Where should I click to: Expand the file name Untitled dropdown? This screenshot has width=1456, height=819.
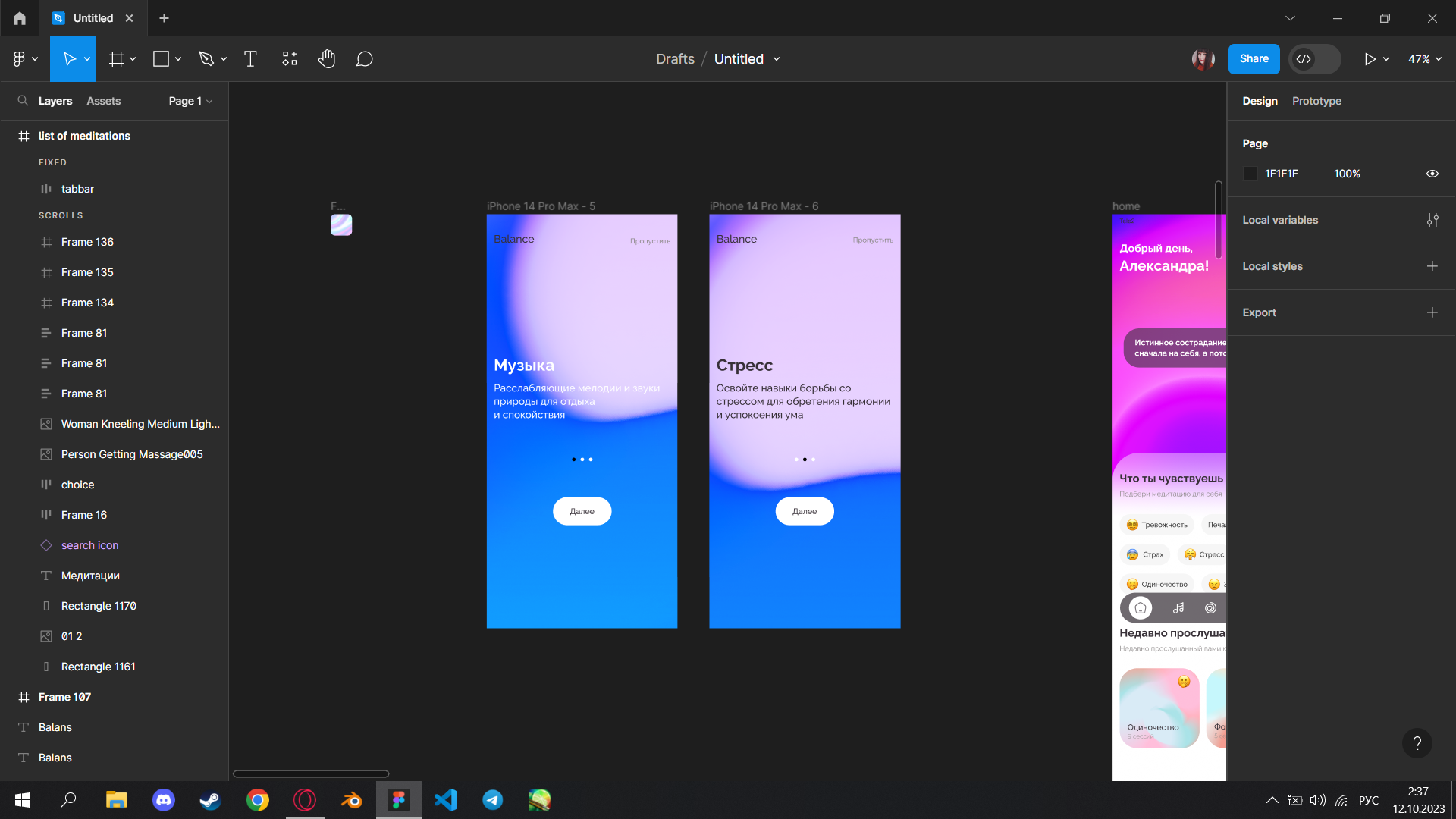point(777,59)
